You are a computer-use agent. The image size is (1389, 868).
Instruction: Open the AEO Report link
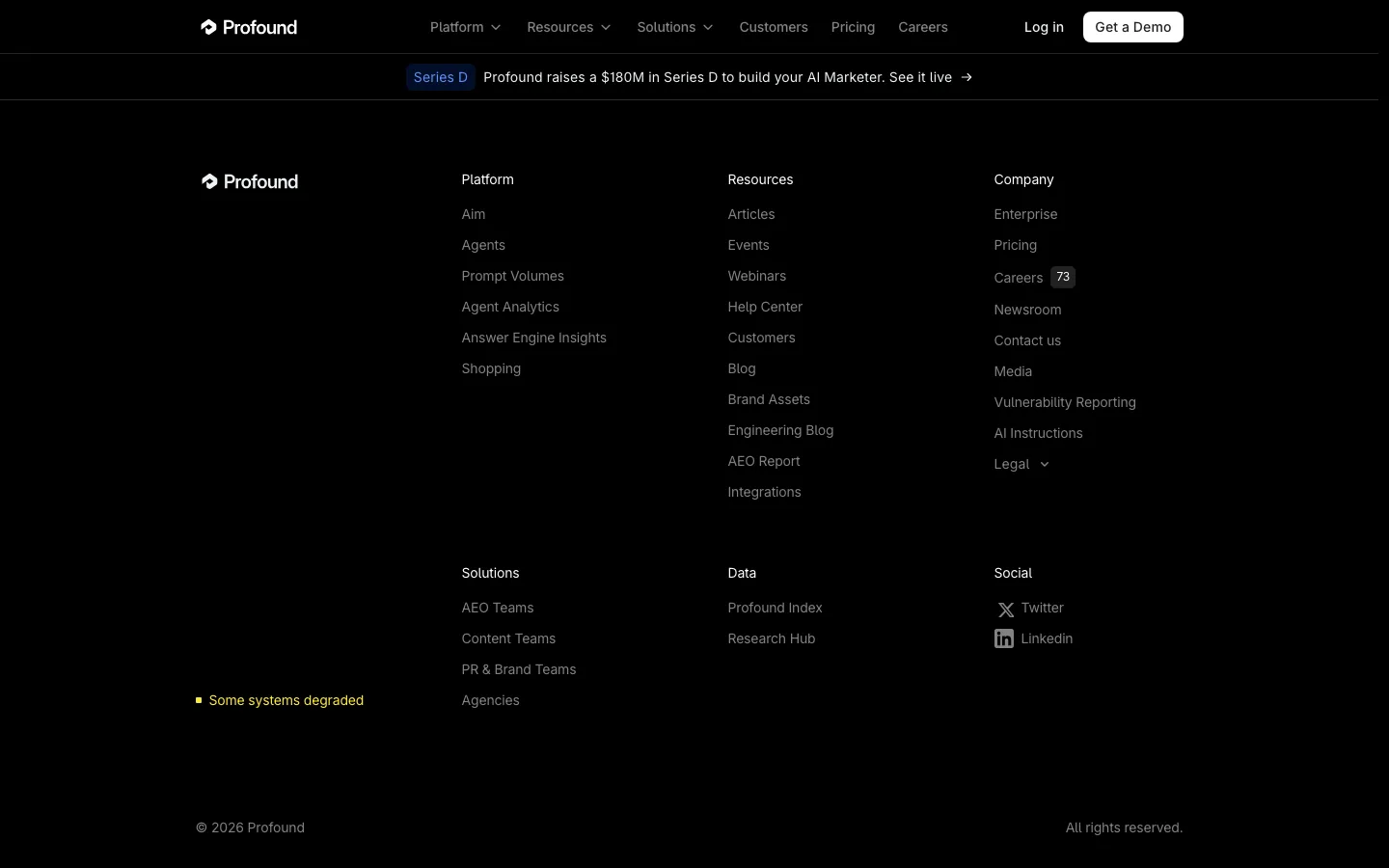pyautogui.click(x=764, y=461)
